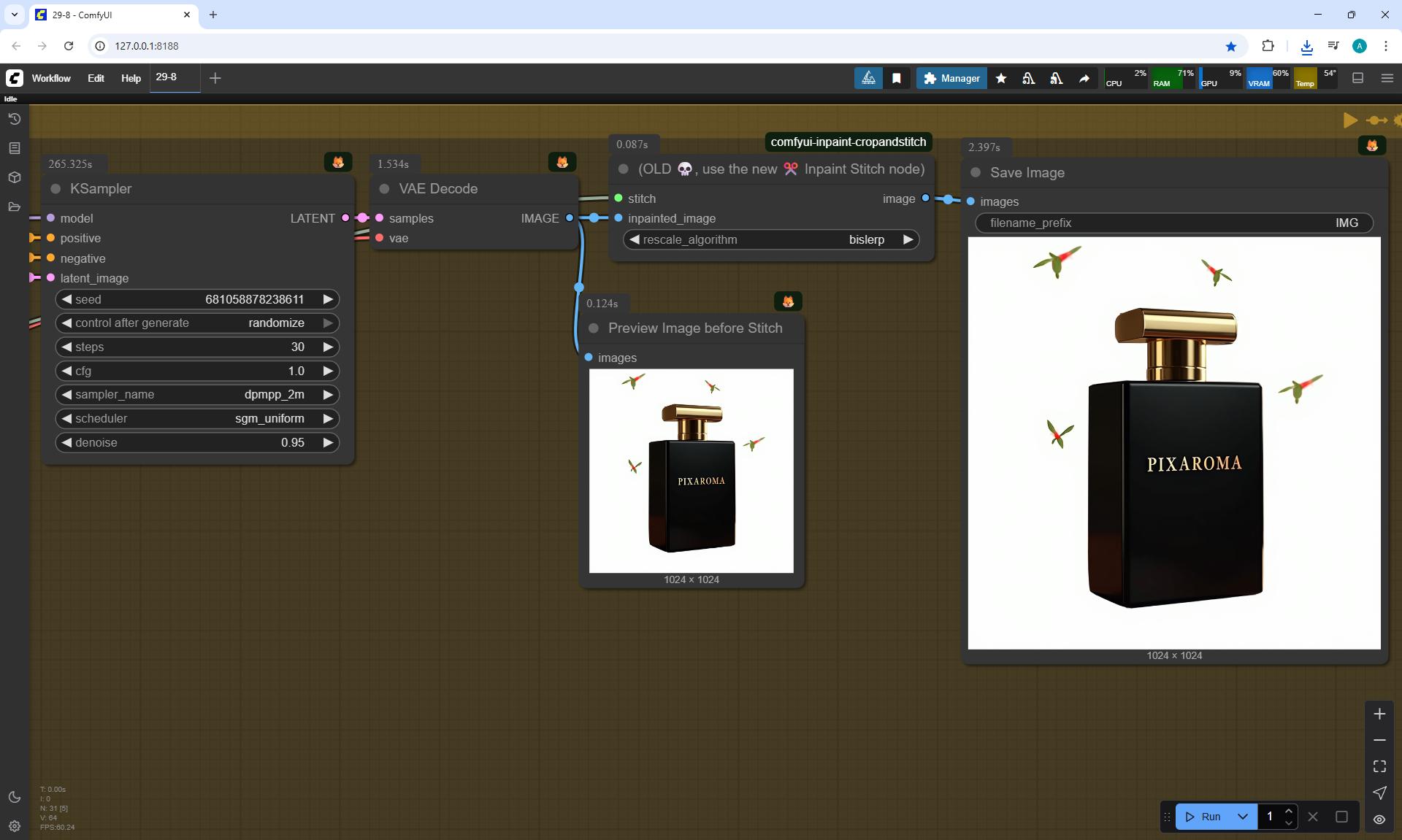Toggle link visibility eye icon

[1379, 820]
